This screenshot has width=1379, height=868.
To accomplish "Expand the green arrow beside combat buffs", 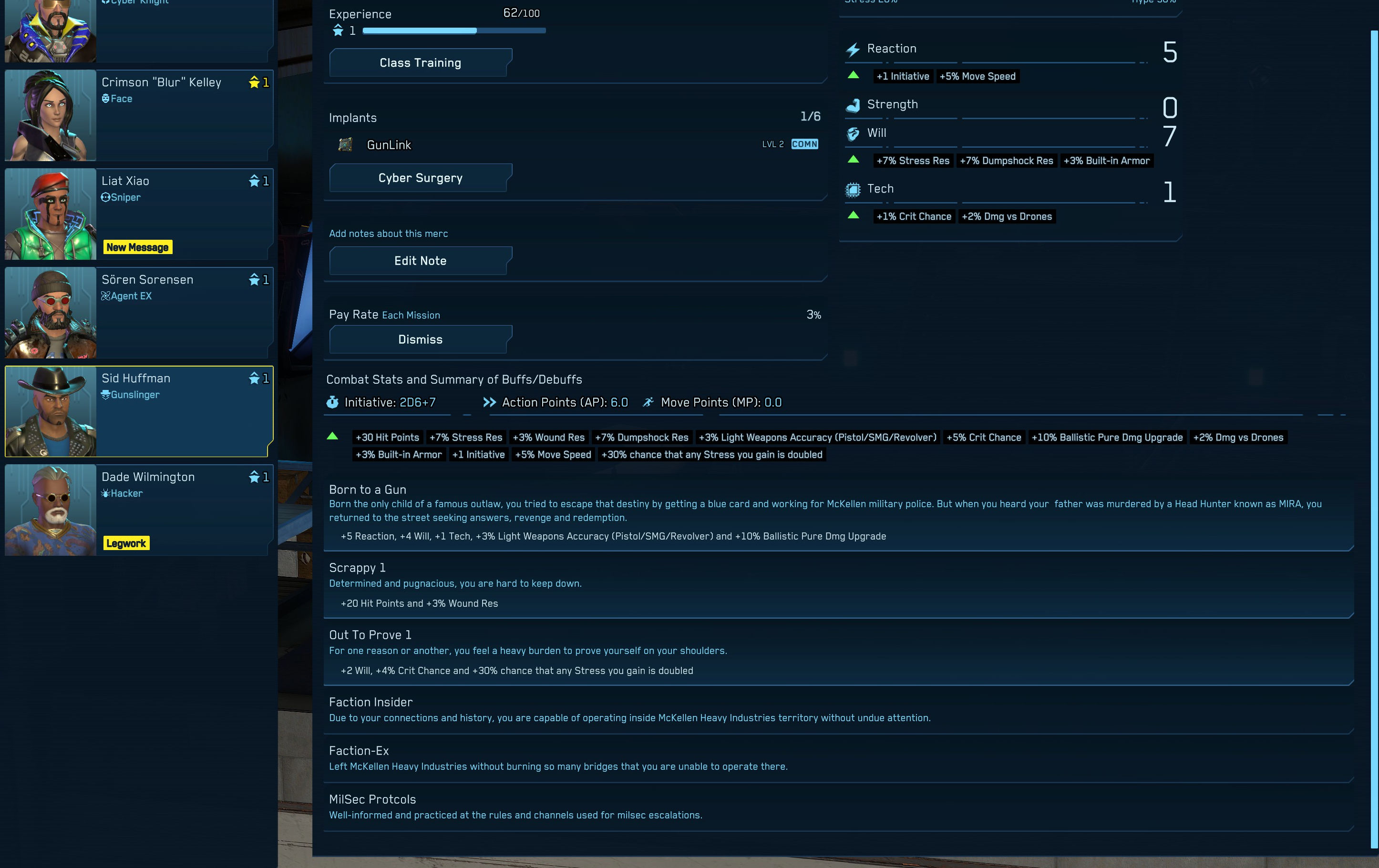I will [332, 436].
